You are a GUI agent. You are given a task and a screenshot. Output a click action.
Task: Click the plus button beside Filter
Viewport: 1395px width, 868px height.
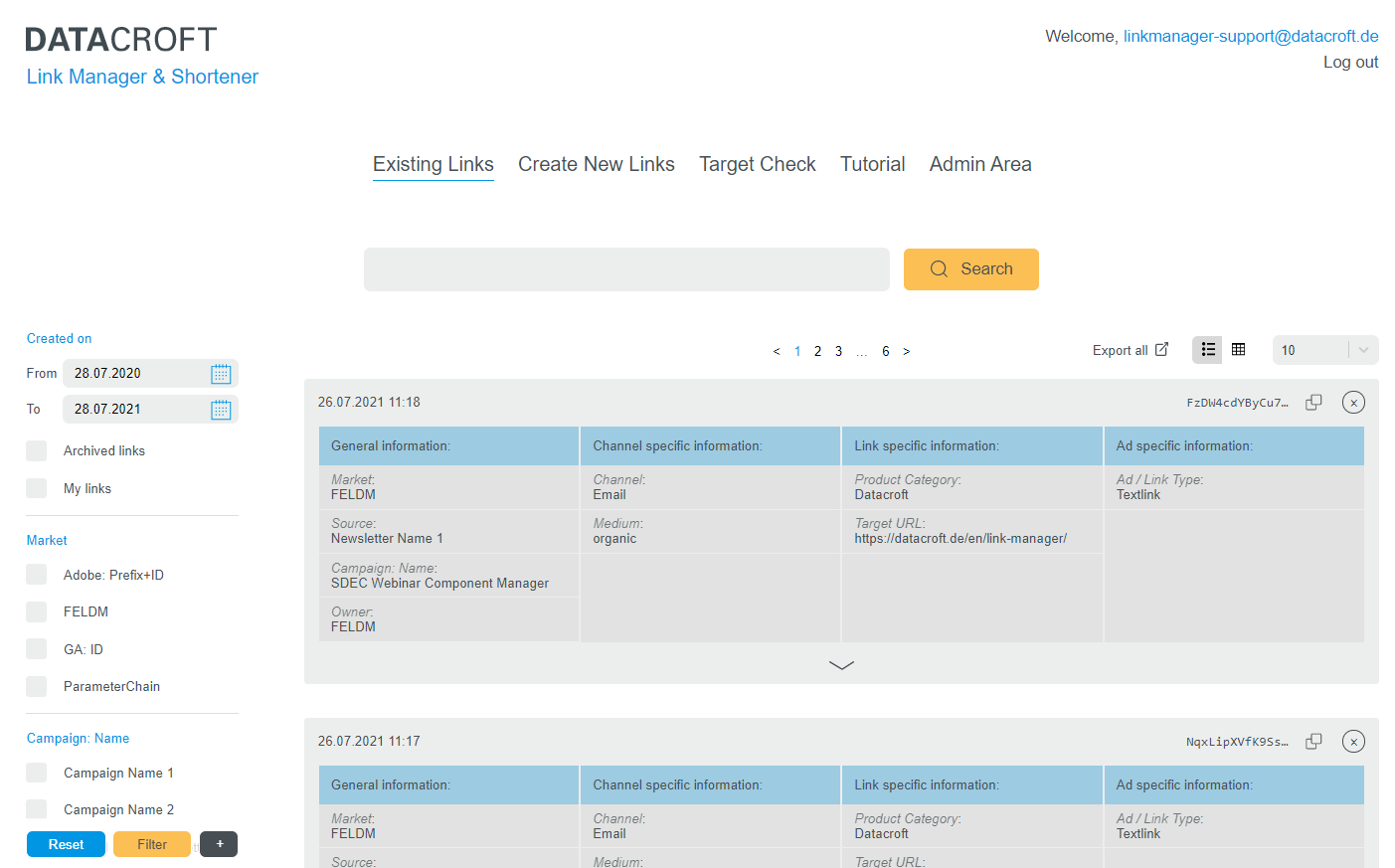tap(219, 844)
